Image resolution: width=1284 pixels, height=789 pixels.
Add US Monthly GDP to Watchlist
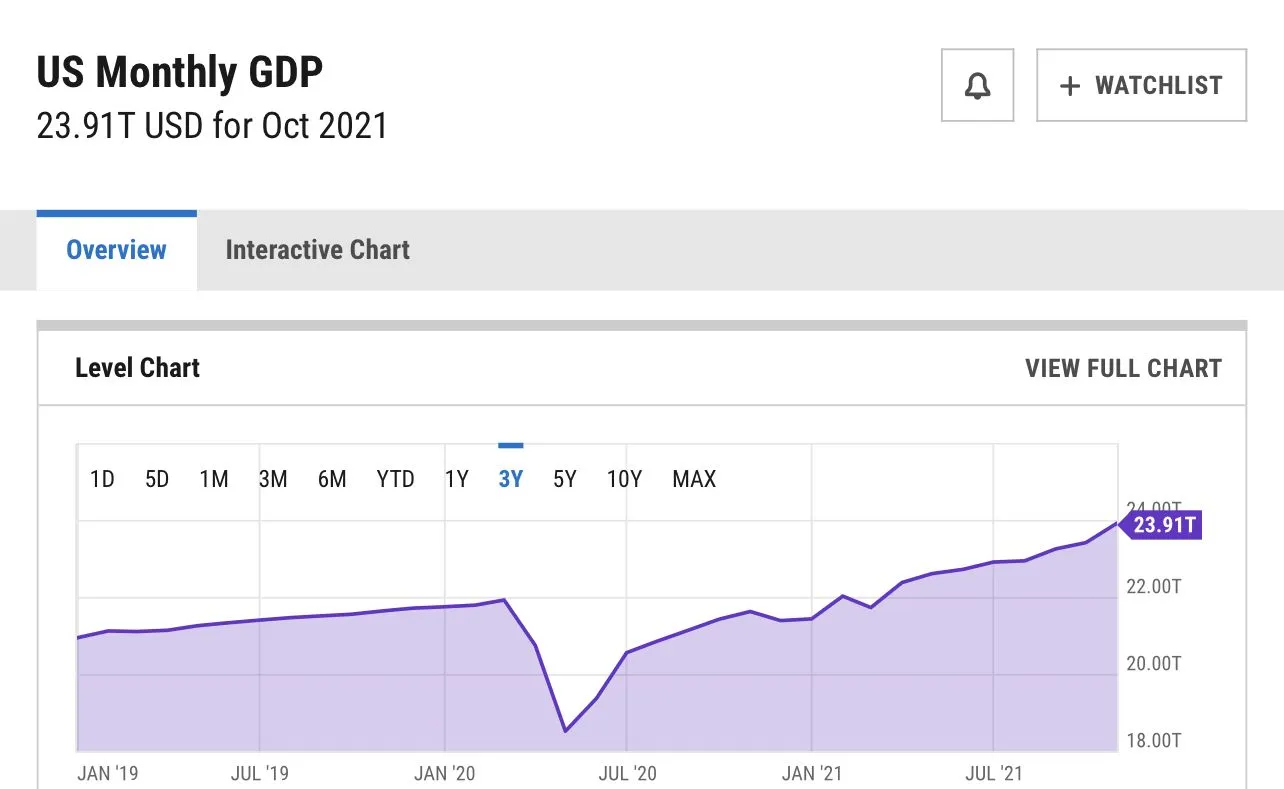(1141, 86)
